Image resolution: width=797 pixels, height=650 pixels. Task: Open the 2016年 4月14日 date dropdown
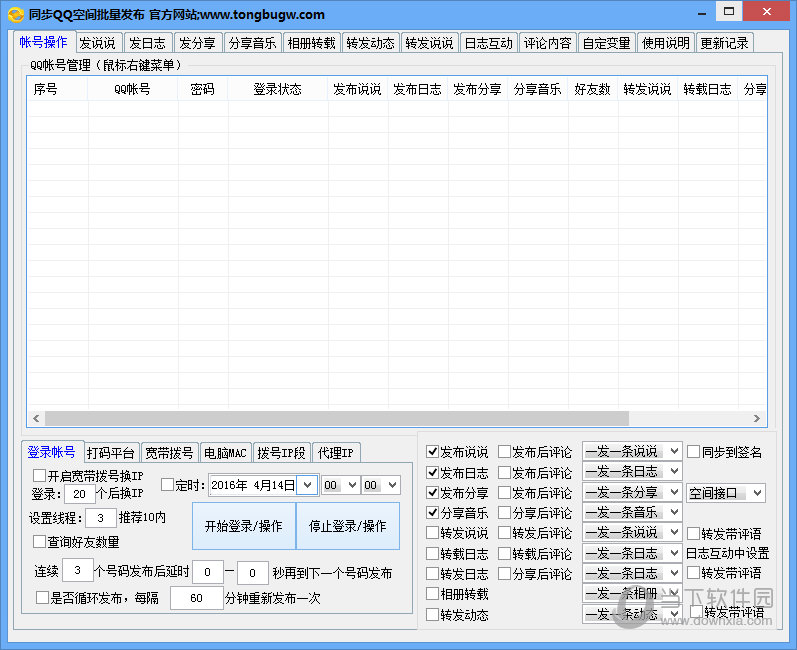click(307, 485)
